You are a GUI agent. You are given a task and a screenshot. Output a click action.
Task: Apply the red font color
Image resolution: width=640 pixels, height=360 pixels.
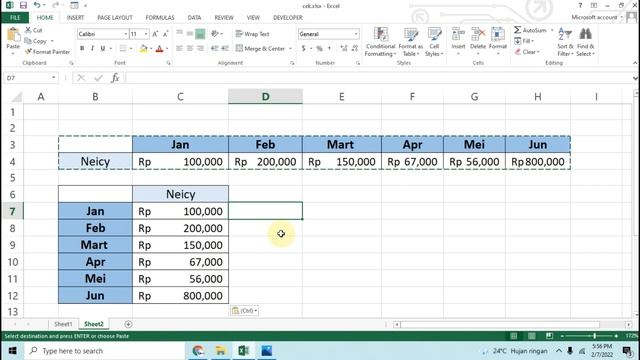(160, 49)
